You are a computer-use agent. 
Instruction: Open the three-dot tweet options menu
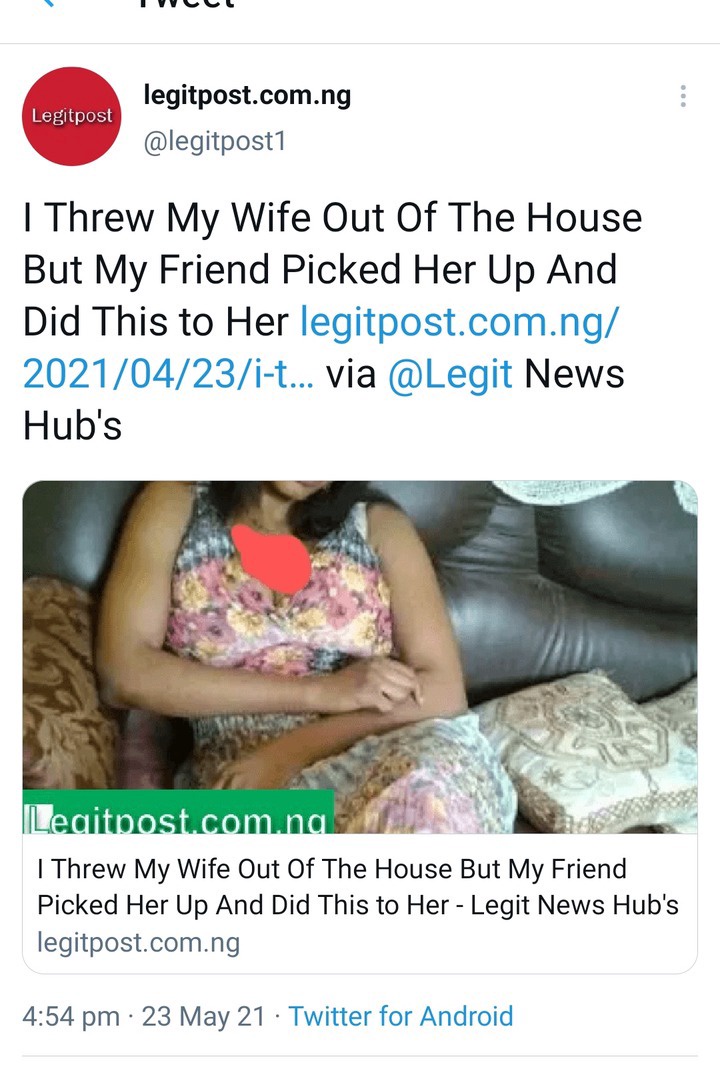tap(682, 96)
